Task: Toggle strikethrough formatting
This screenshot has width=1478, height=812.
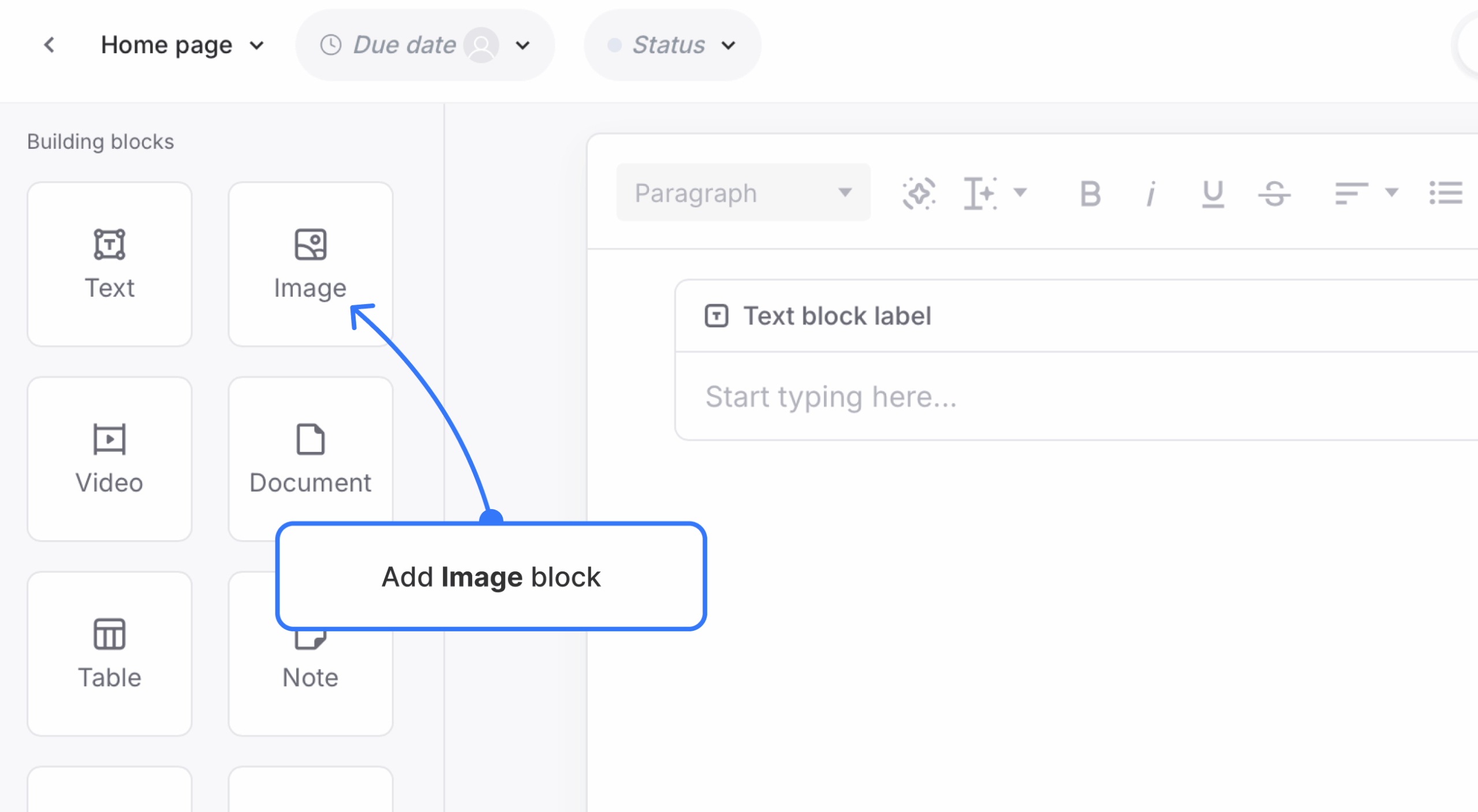Action: point(1274,193)
